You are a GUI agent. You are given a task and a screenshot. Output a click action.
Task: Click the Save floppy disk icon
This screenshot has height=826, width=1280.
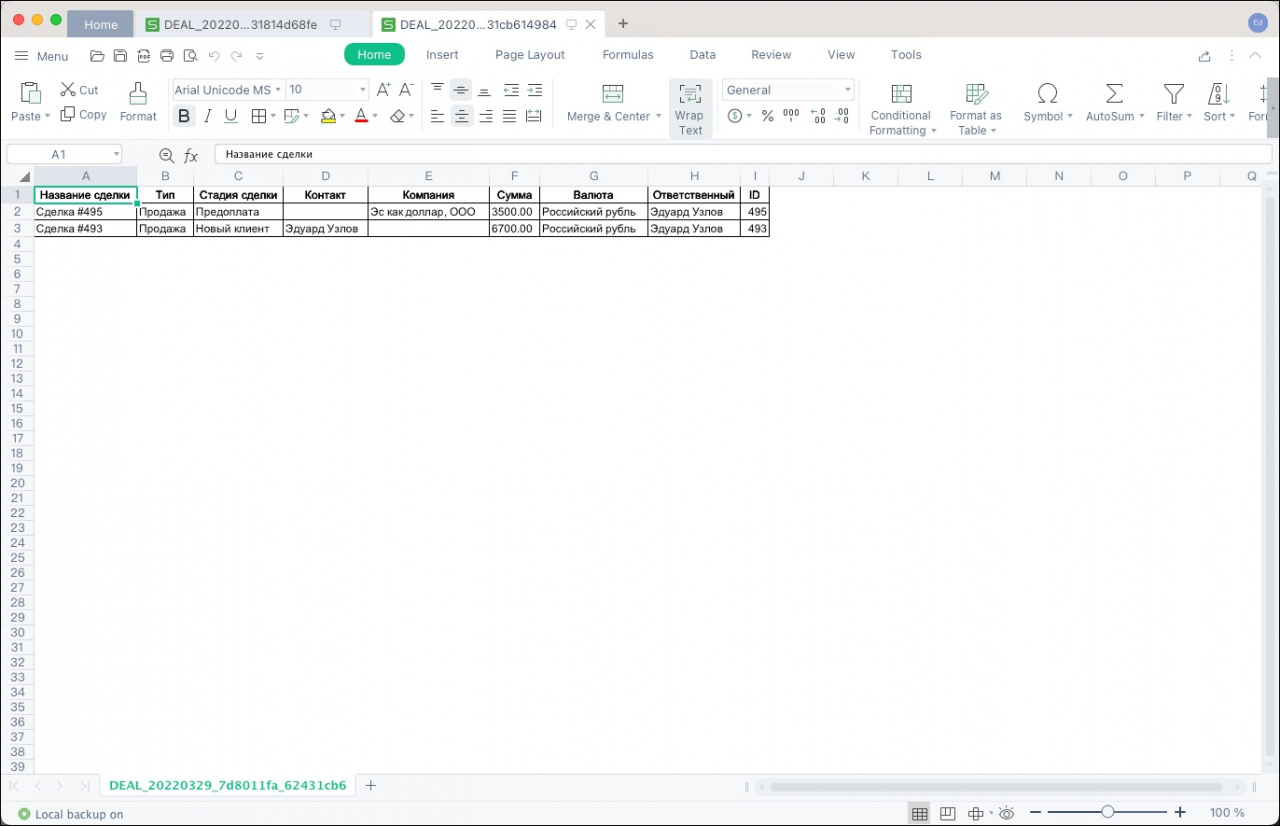coord(120,56)
